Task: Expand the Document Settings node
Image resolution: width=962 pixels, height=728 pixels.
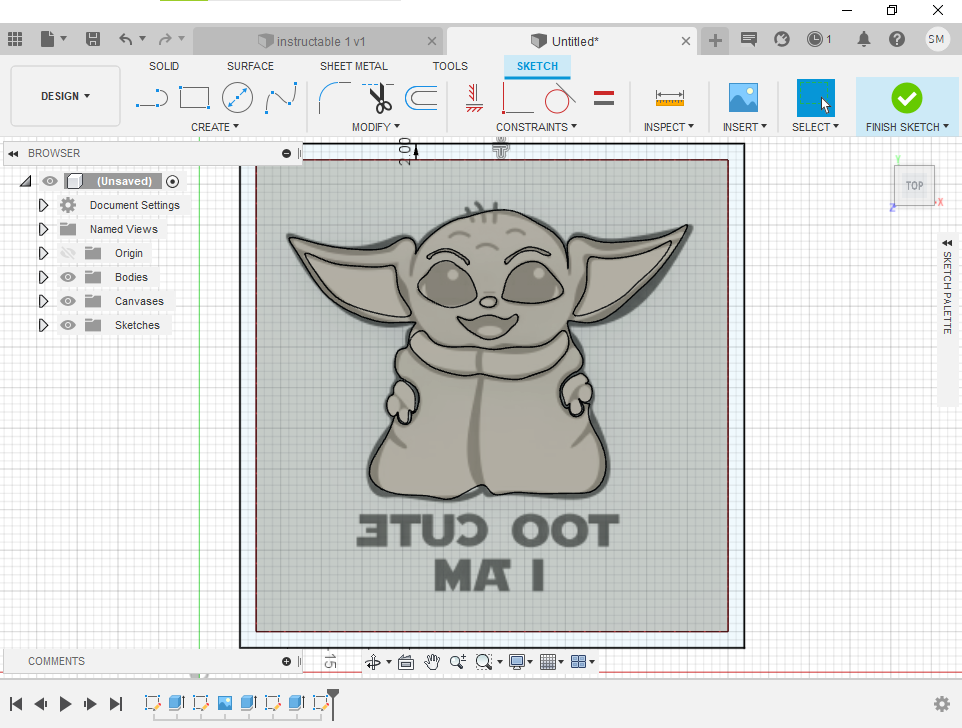Action: [43, 205]
